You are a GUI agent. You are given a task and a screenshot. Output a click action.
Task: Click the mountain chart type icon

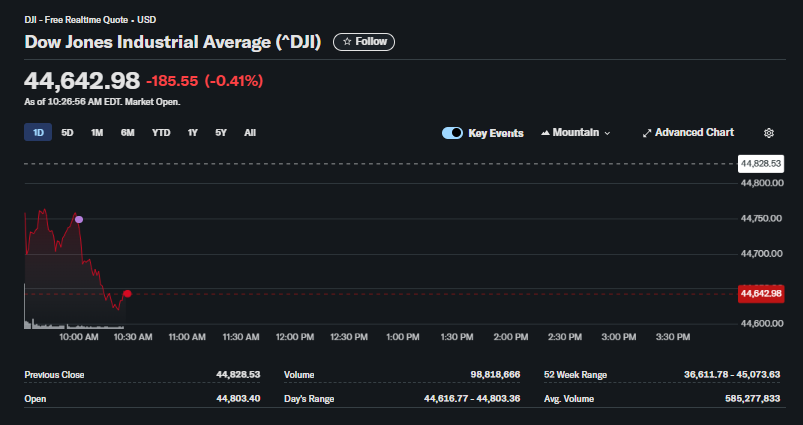click(x=545, y=133)
